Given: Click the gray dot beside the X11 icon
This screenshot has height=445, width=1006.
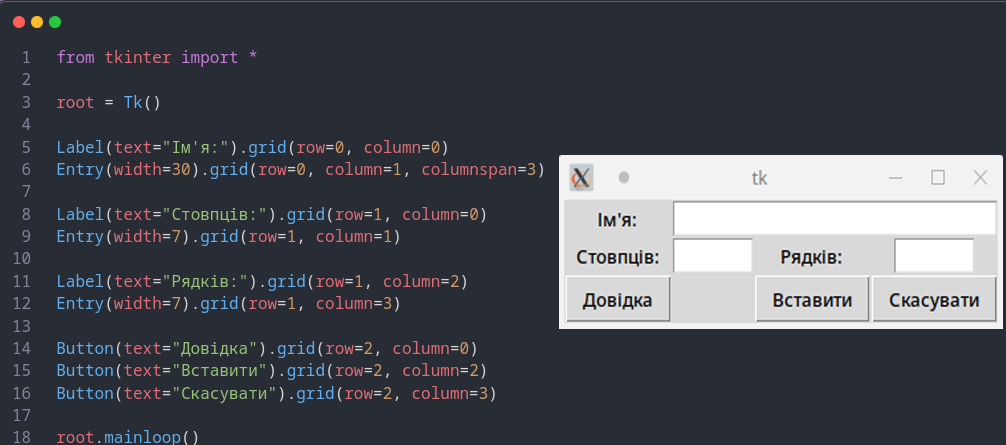Looking at the screenshot, I should click(624, 178).
